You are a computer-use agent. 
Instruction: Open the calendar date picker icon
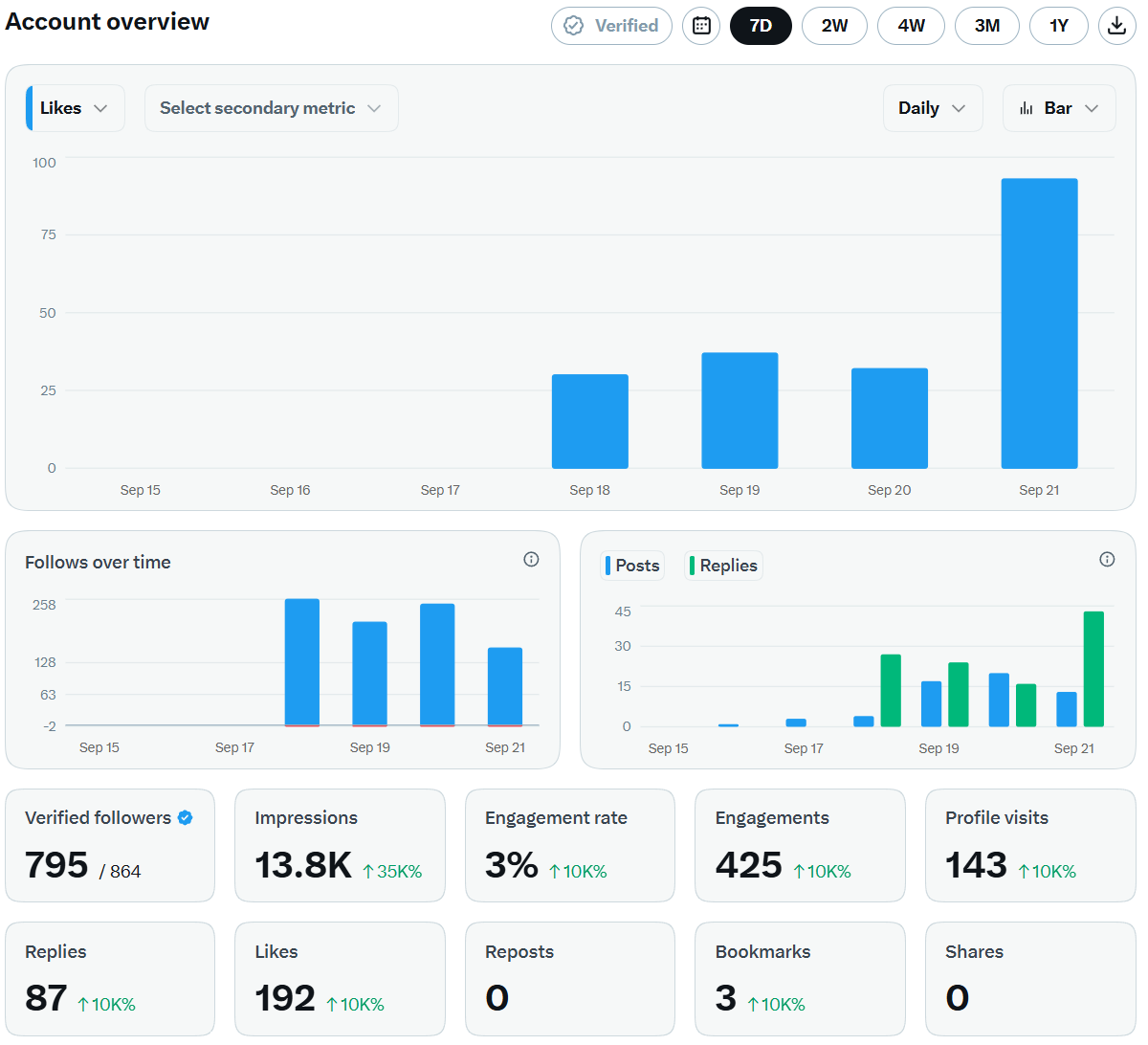[701, 26]
